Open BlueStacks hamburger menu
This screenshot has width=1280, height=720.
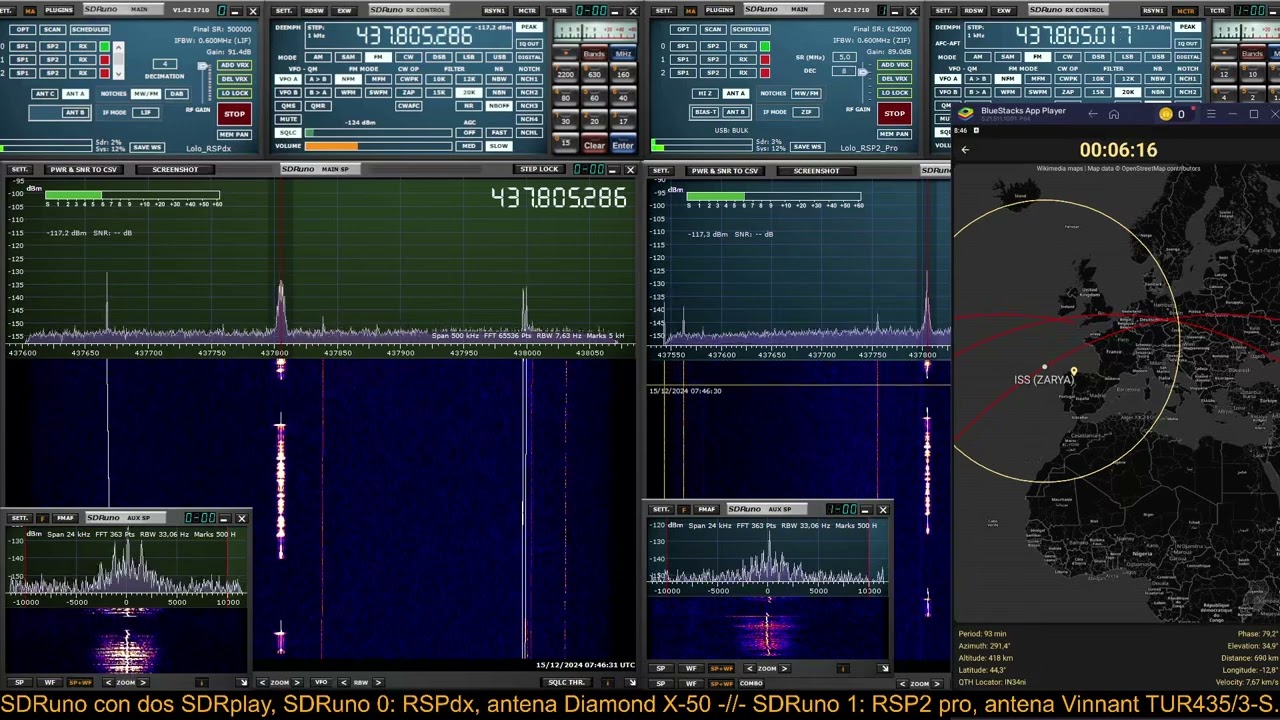1211,113
